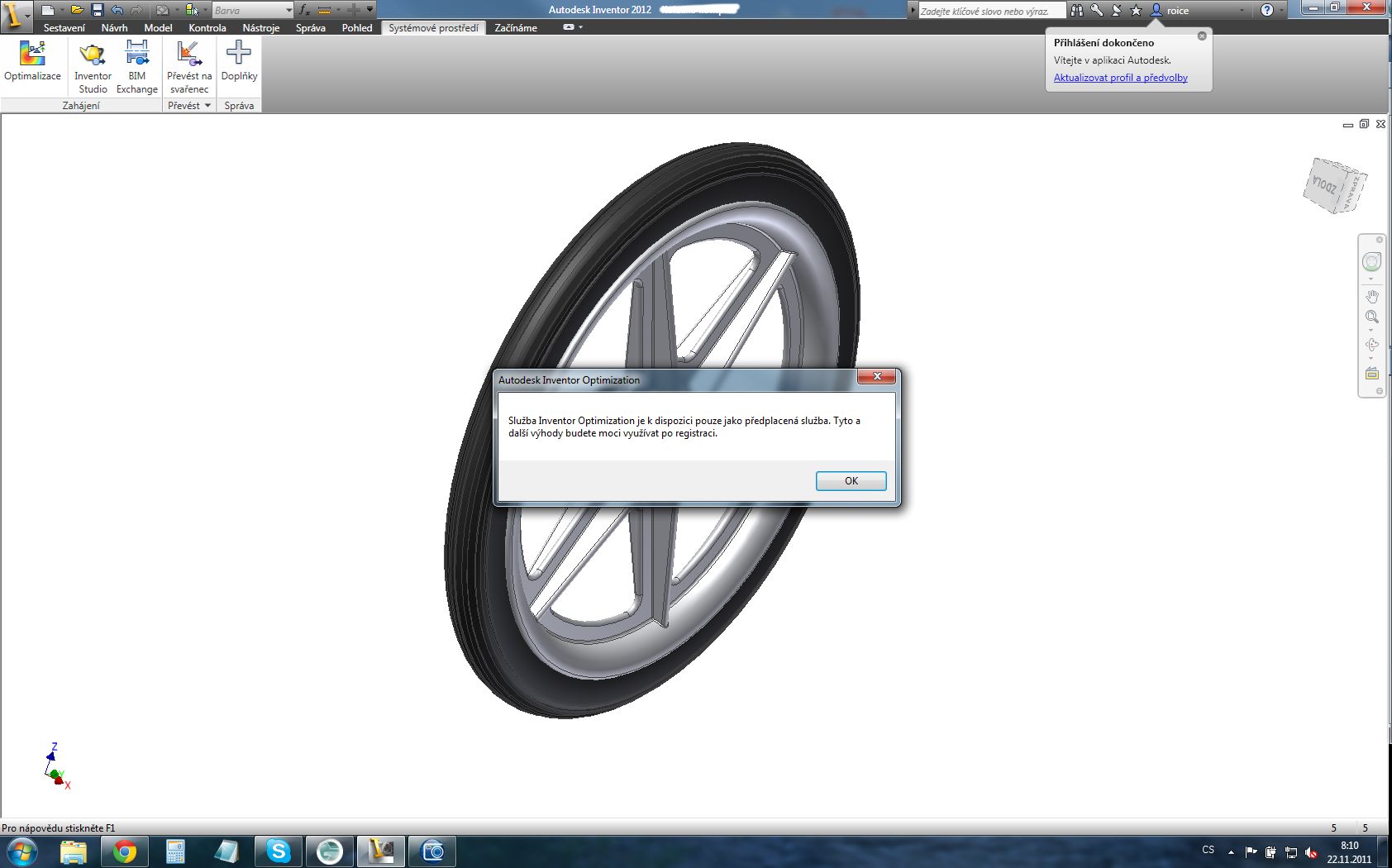This screenshot has height=868, width=1392.
Task: Click the search keyword input field
Action: [992, 11]
